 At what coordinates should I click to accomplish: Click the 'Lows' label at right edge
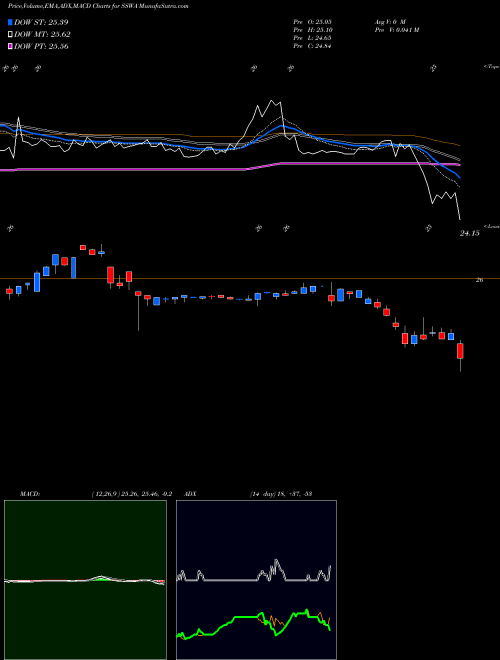(492, 226)
